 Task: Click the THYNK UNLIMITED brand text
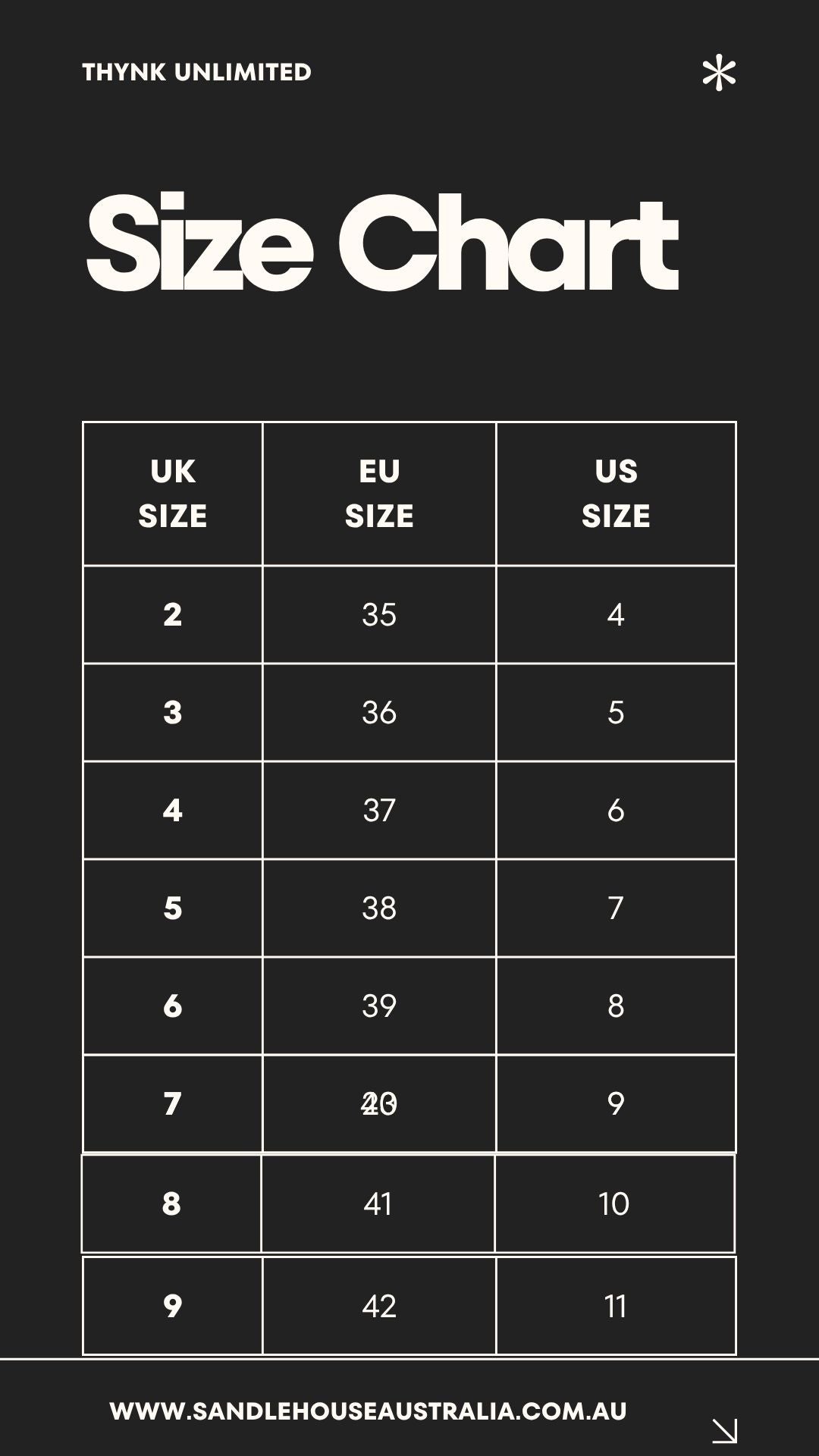(x=196, y=72)
